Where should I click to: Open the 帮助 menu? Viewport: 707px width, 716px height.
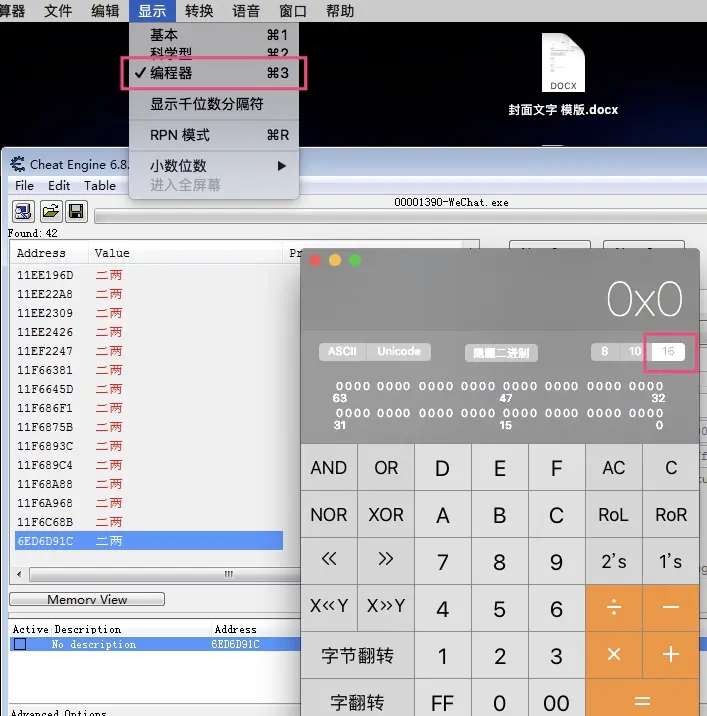(340, 11)
